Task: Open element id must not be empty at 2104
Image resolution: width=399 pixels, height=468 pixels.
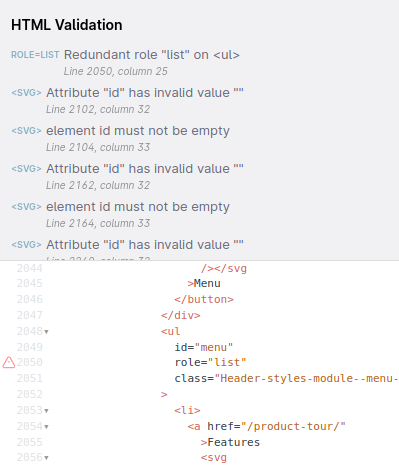Action: click(x=138, y=131)
